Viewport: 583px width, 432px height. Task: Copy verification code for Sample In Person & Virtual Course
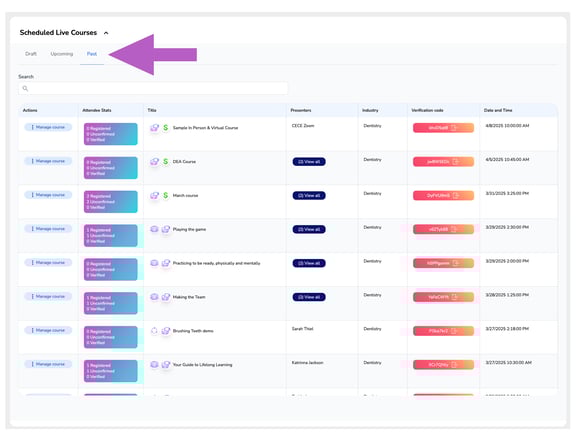(454, 128)
